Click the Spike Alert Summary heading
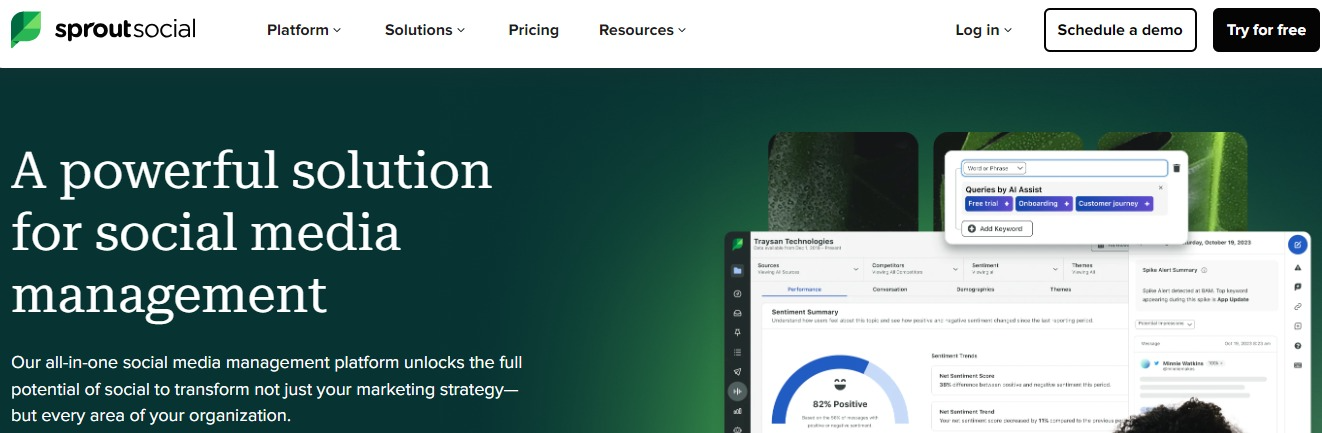 (x=1169, y=270)
